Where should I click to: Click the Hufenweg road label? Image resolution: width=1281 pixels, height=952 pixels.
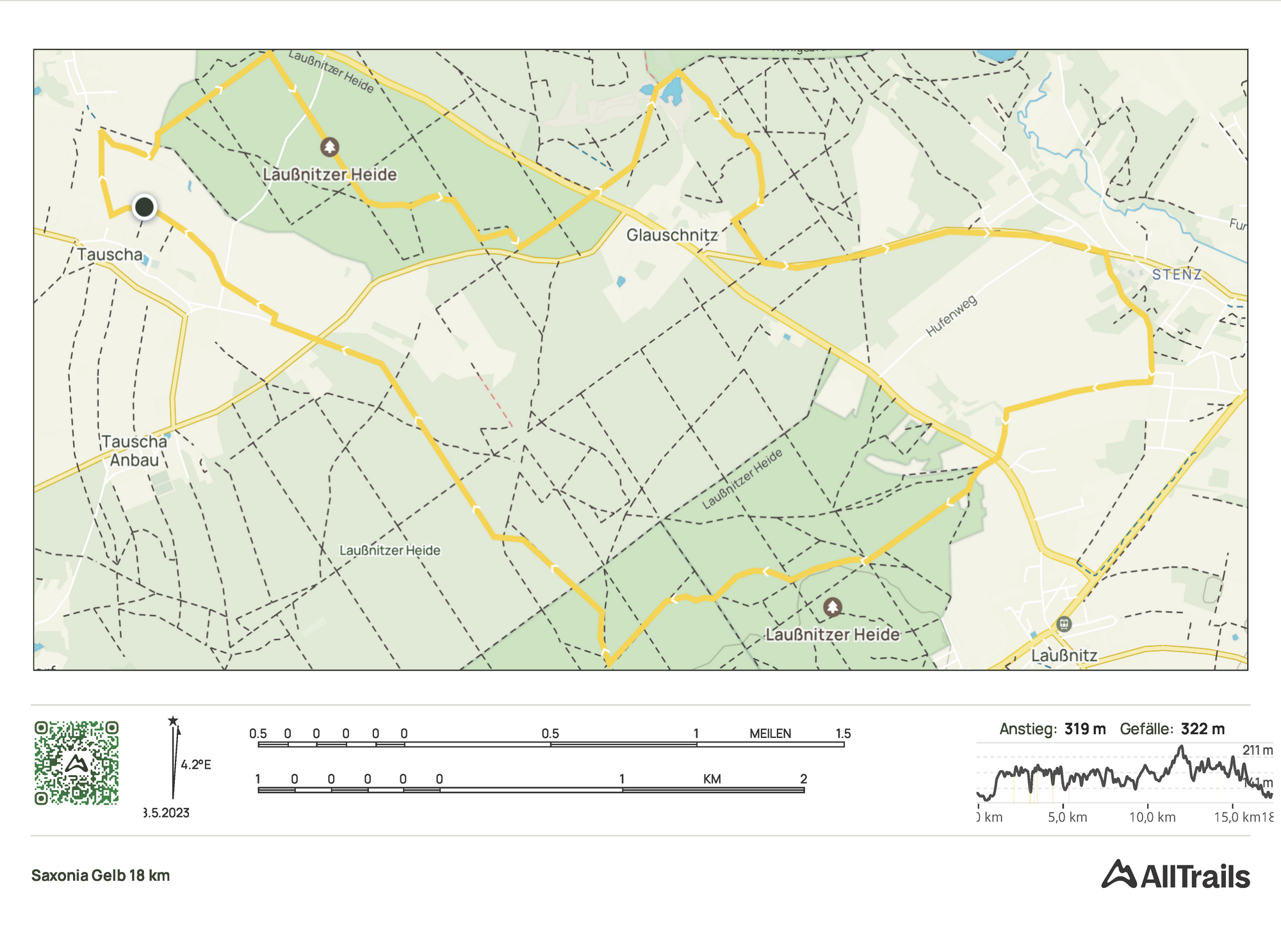(x=952, y=316)
